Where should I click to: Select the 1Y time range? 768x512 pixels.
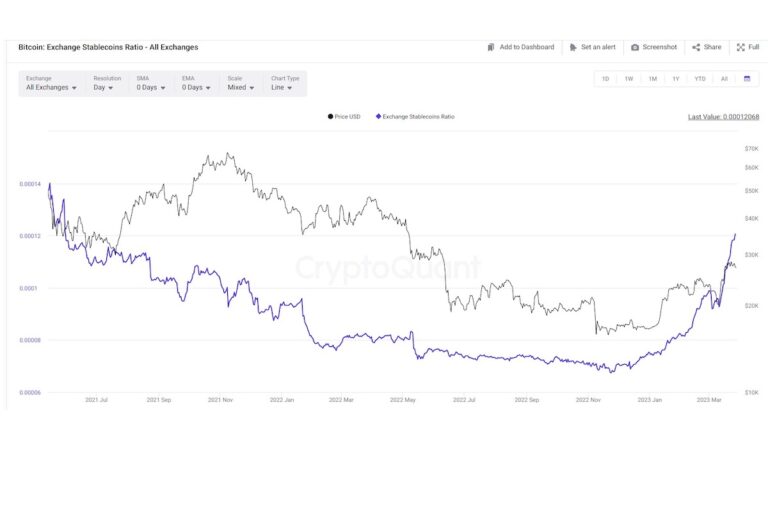tap(676, 79)
